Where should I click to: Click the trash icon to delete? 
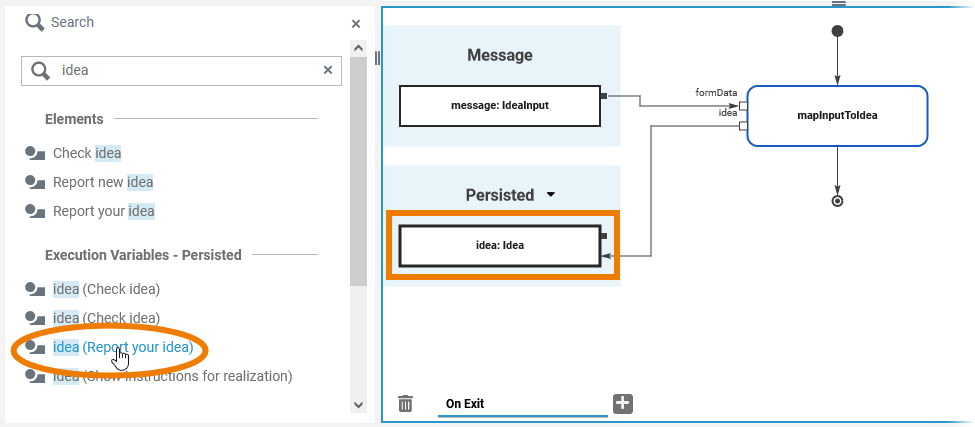click(x=405, y=404)
